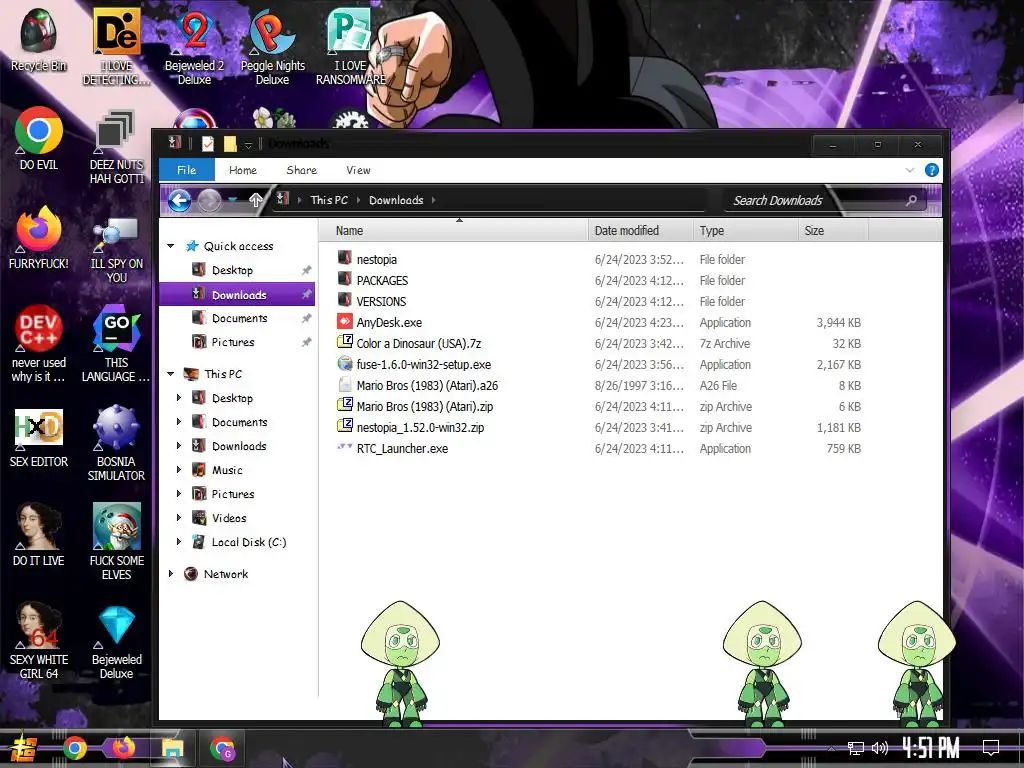Open the Recycle Bin desktop icon

pyautogui.click(x=39, y=40)
